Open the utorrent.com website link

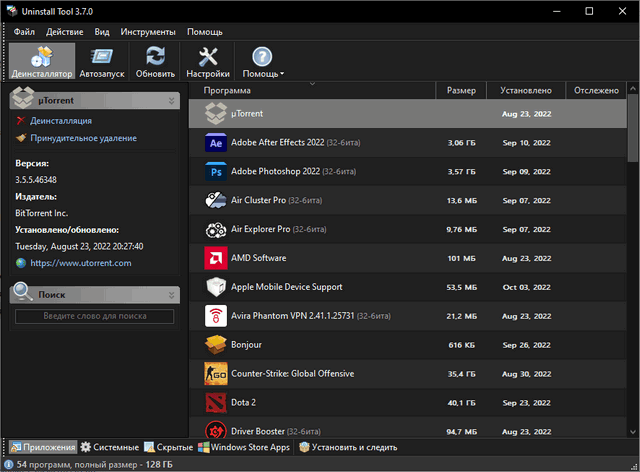coord(80,263)
